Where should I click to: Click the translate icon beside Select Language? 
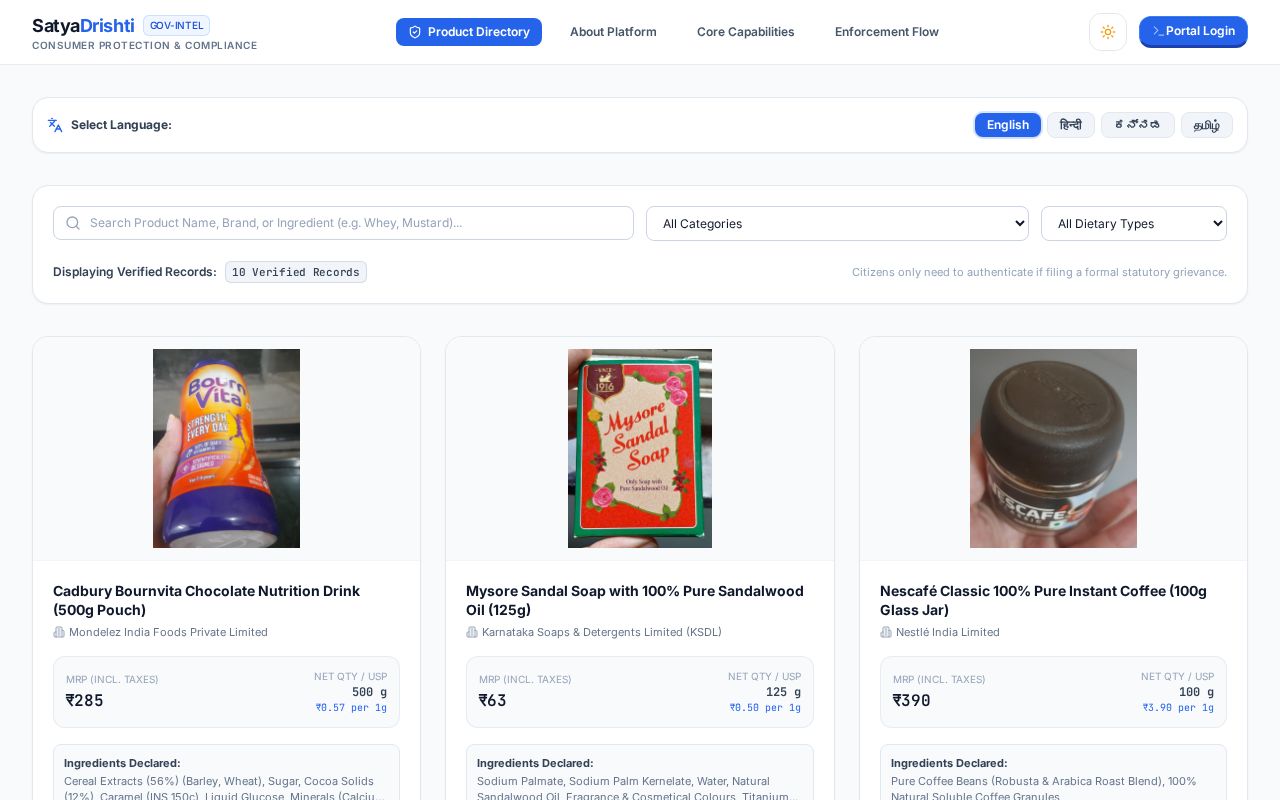(55, 125)
